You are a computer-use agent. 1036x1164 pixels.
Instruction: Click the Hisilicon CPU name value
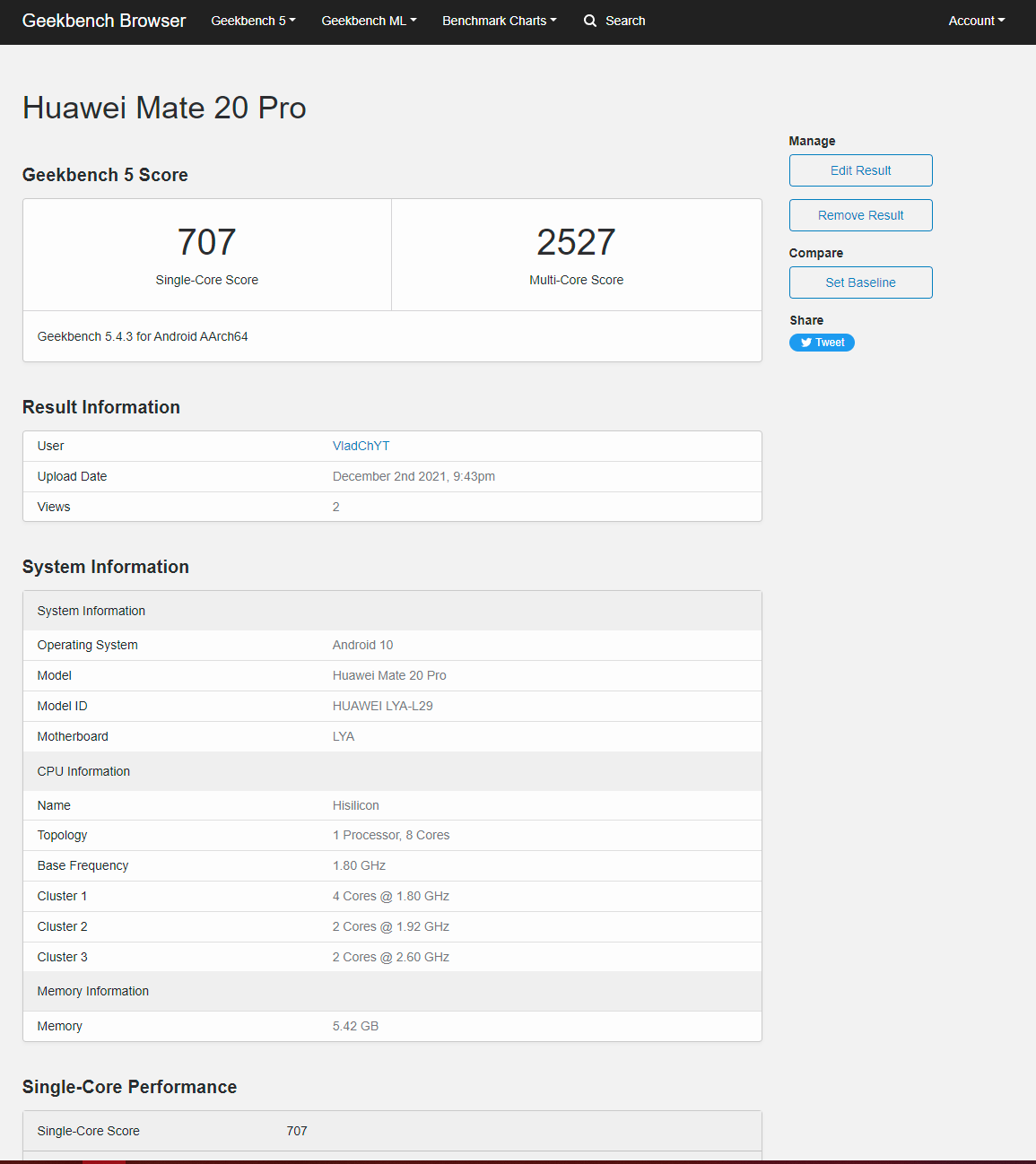pos(356,805)
